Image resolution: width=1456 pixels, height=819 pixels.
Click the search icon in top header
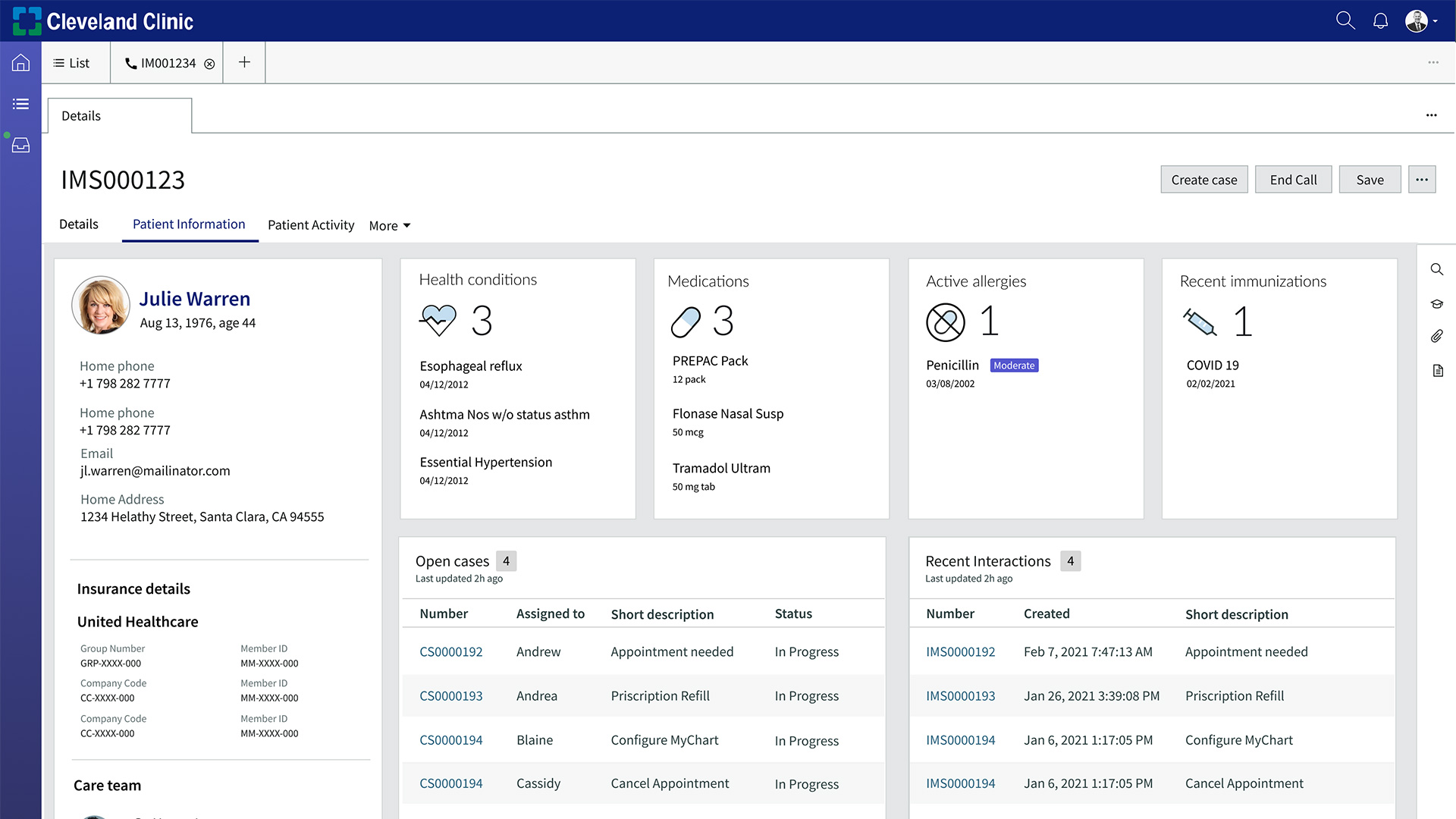tap(1345, 20)
